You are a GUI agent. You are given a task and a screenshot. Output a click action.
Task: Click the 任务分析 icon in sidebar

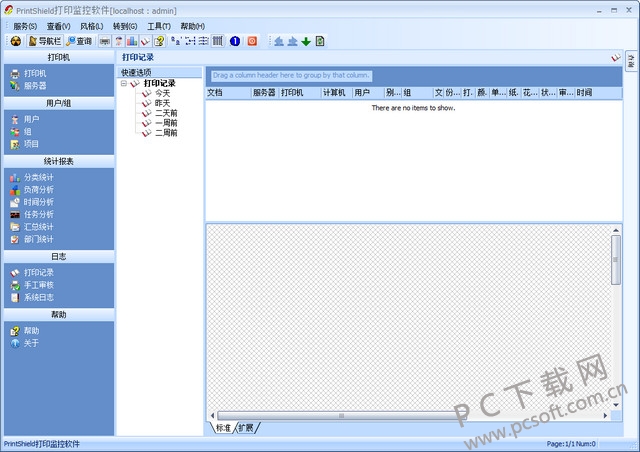click(15, 214)
